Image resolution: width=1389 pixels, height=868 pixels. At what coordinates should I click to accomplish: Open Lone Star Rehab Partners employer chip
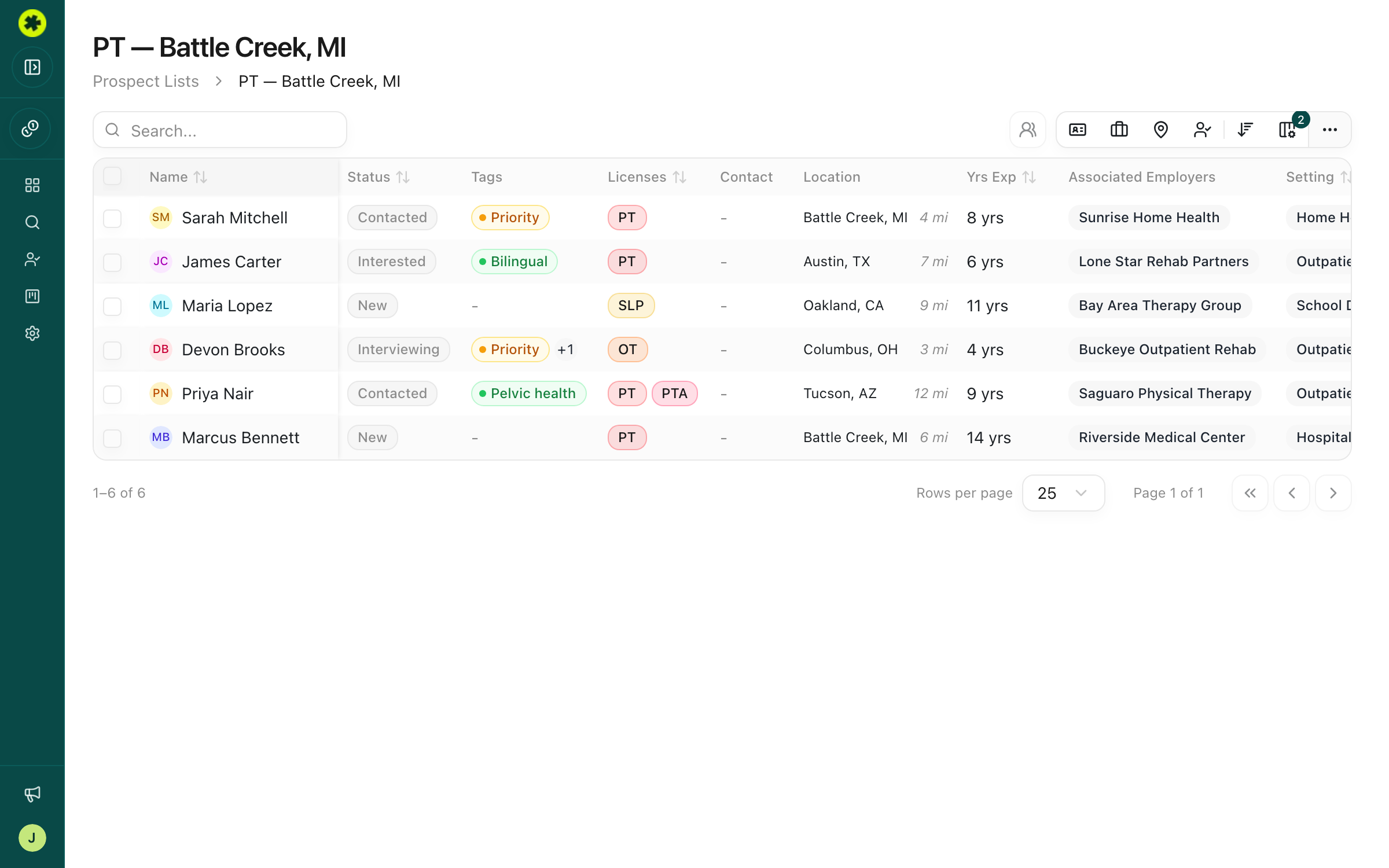click(1163, 262)
